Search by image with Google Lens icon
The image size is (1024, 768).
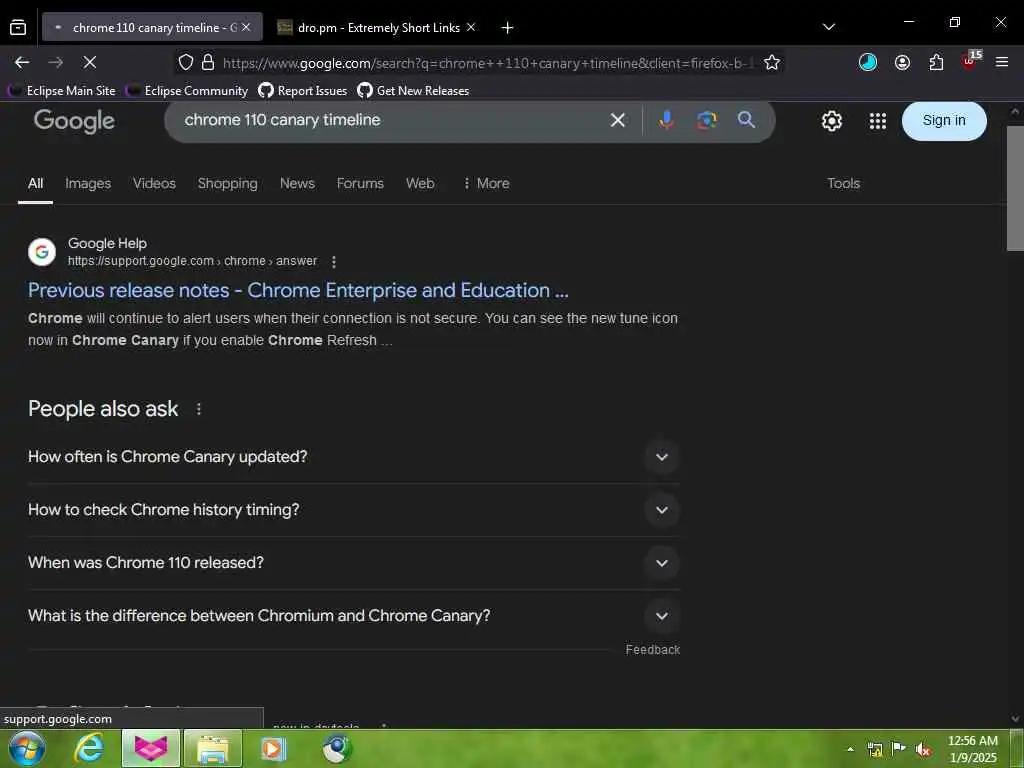click(706, 120)
